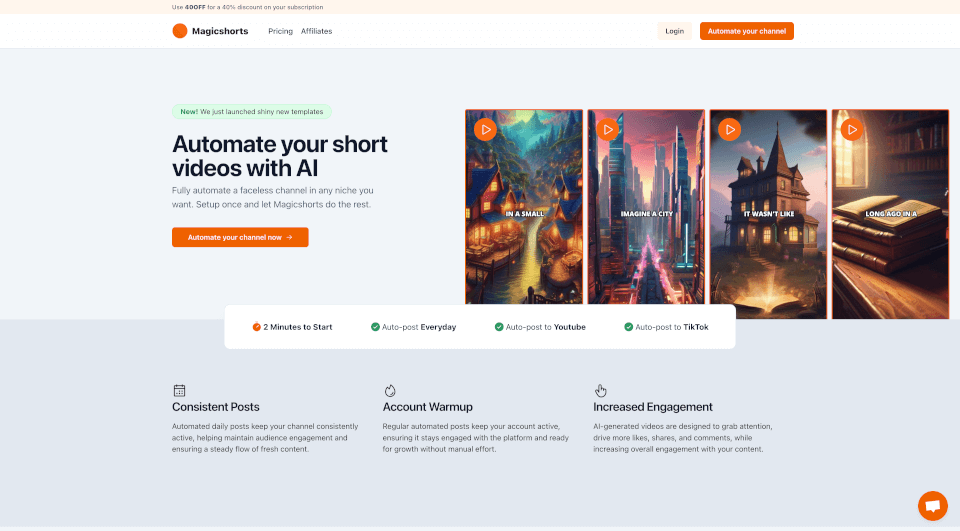
Task: Click the calendar icon above Consistent Posts
Action: coord(179,390)
